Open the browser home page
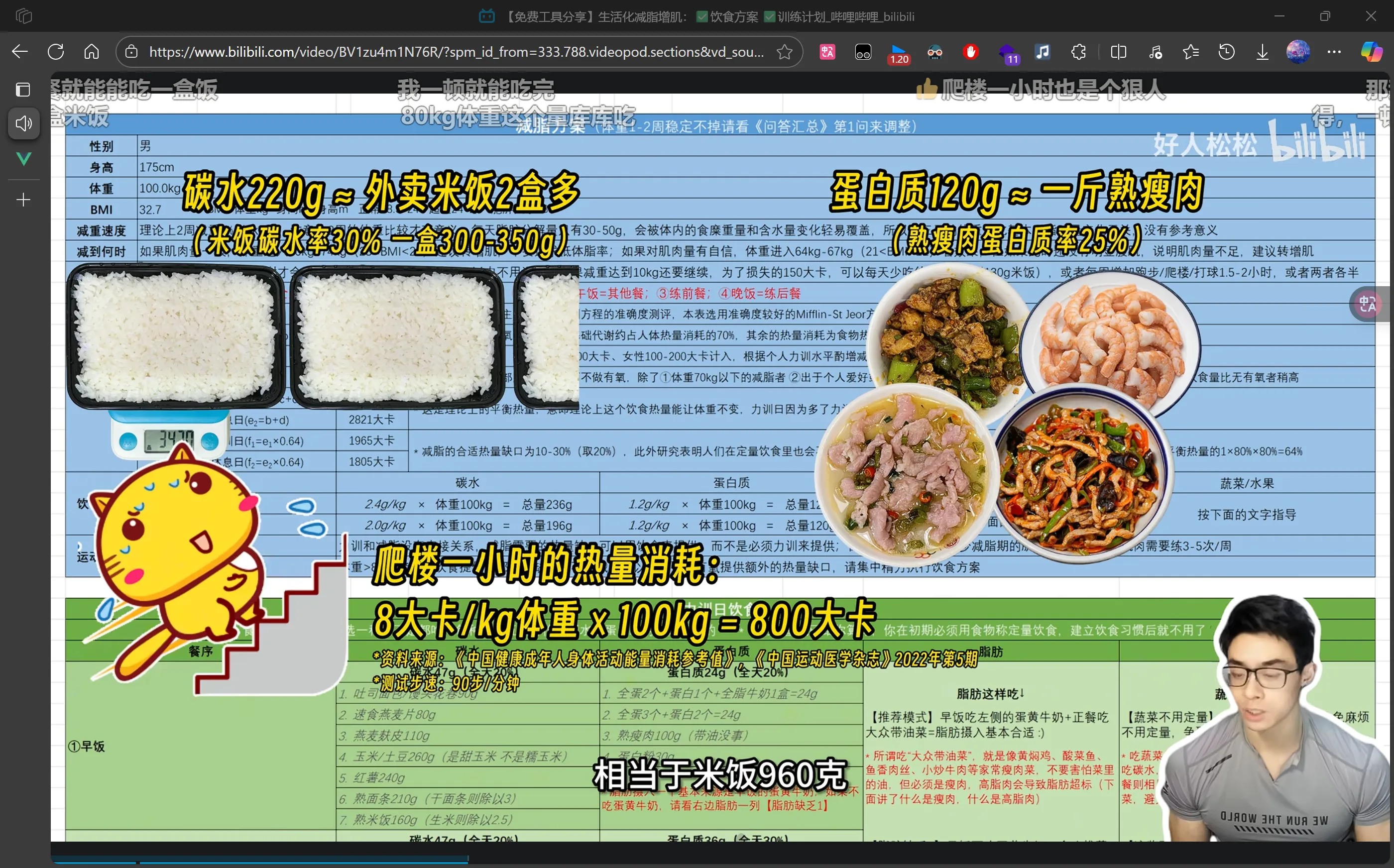1394x868 pixels. click(91, 52)
